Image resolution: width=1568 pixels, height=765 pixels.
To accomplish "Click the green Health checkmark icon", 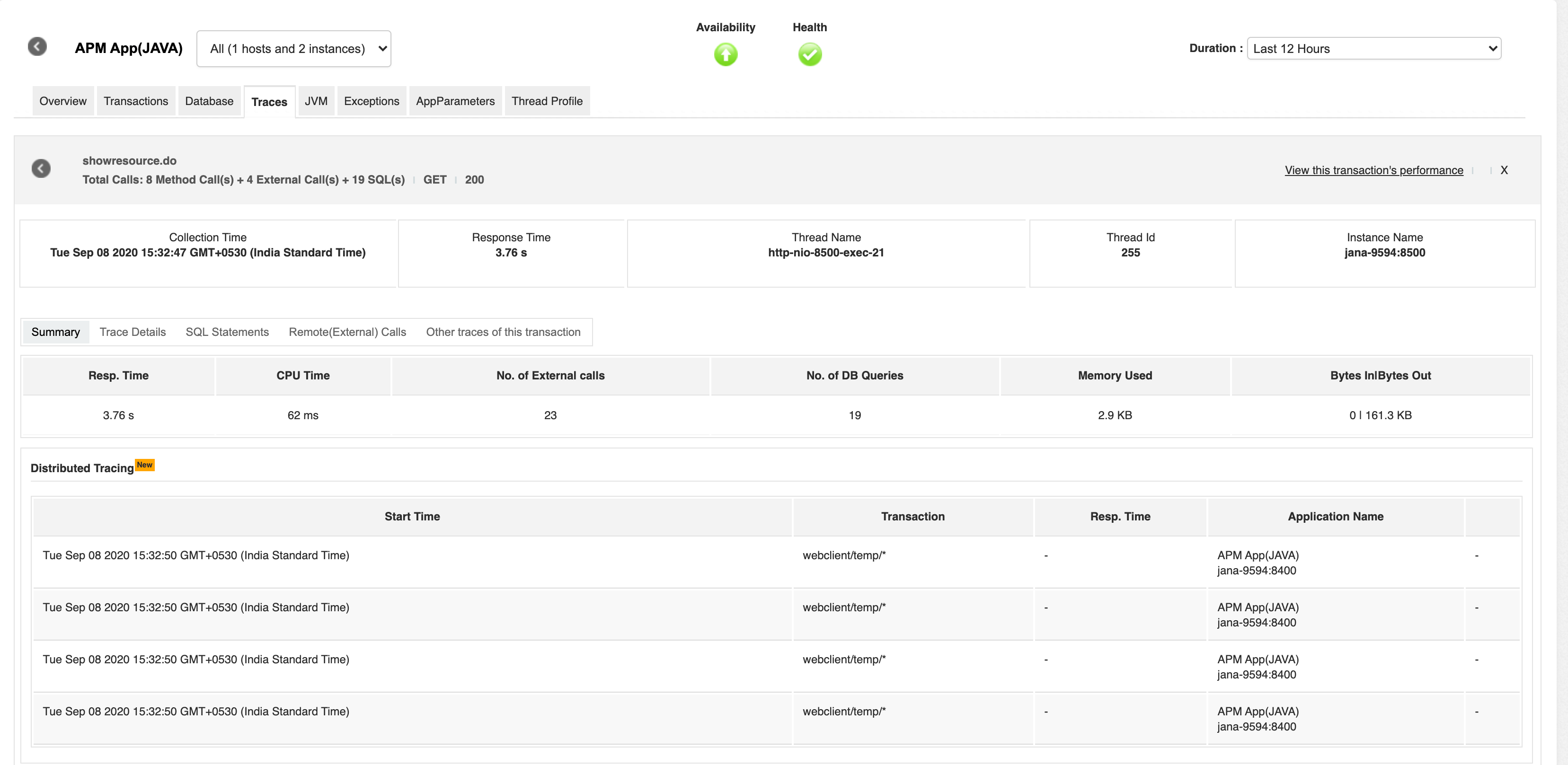I will click(x=810, y=55).
